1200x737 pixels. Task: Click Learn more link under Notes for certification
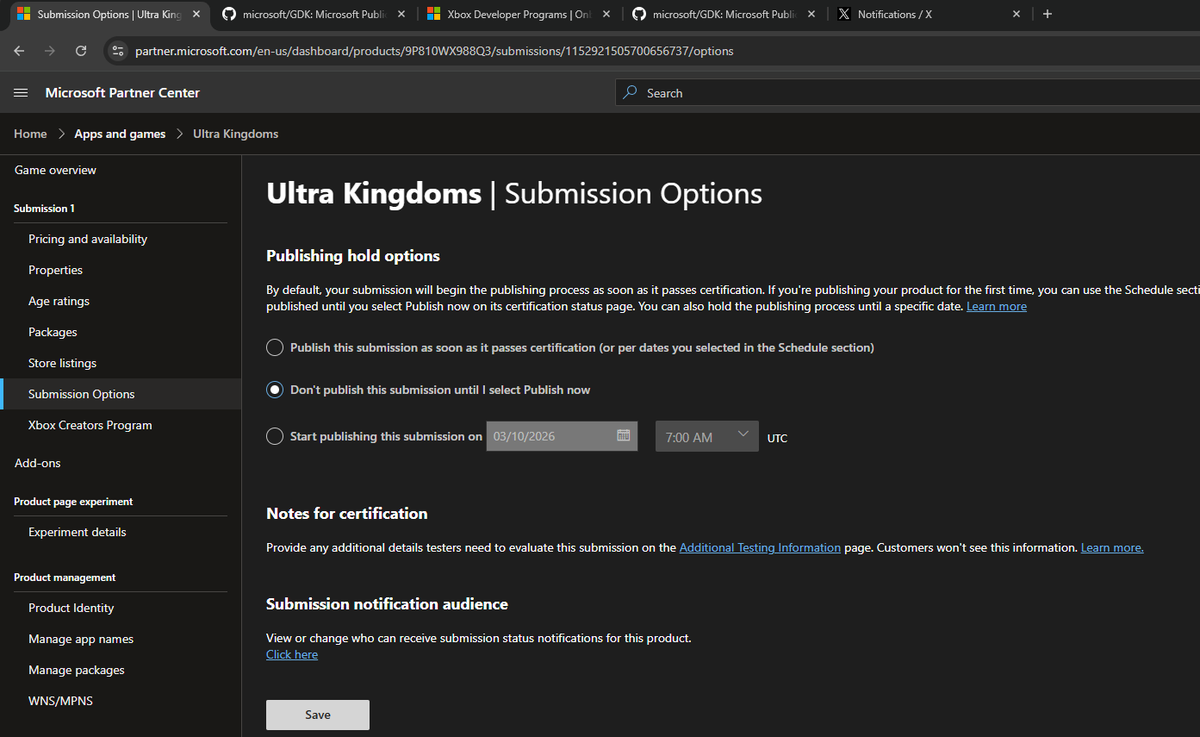click(1112, 548)
